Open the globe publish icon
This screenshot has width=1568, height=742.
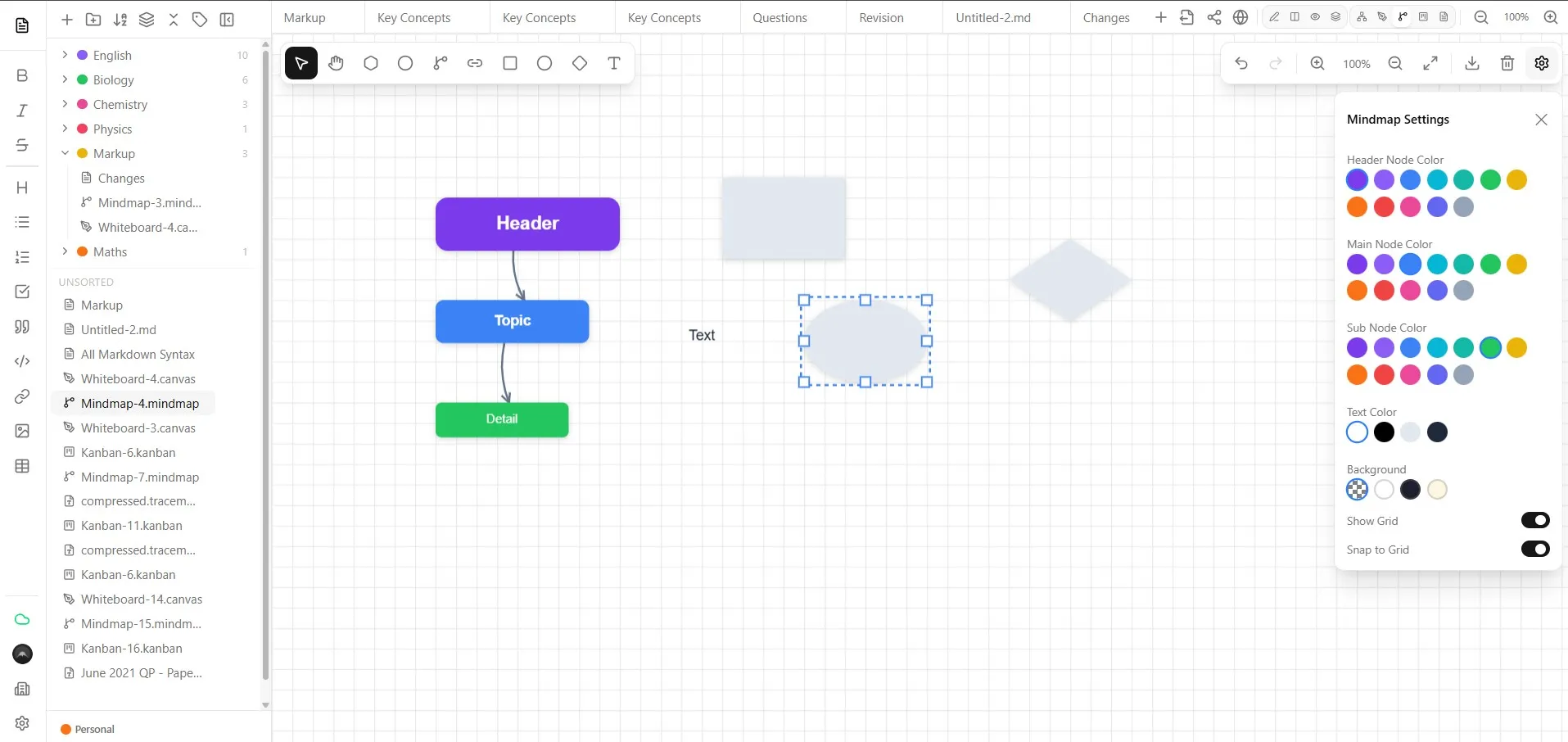1240,17
